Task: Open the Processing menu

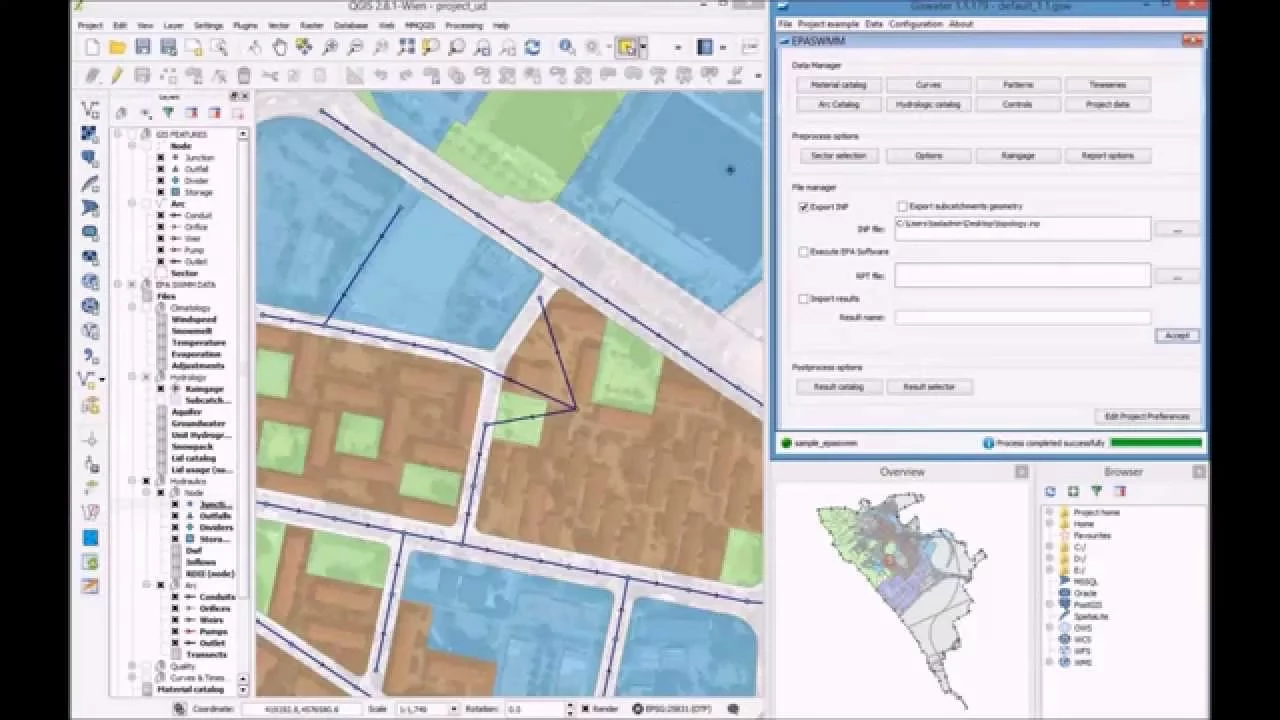Action: [464, 25]
